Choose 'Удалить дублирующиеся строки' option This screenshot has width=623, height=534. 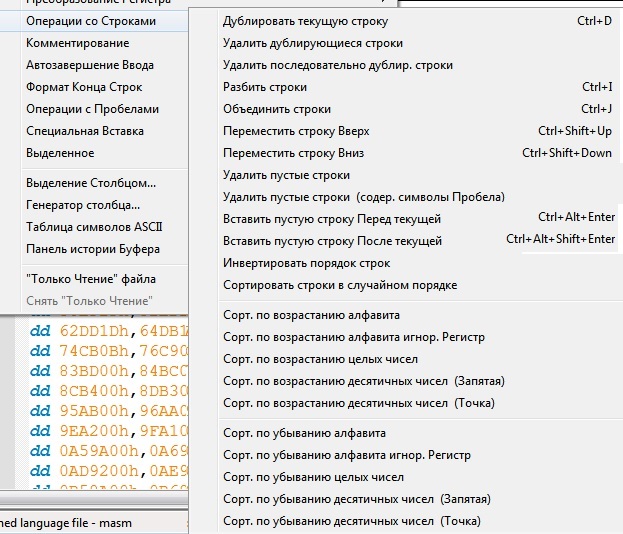(313, 43)
